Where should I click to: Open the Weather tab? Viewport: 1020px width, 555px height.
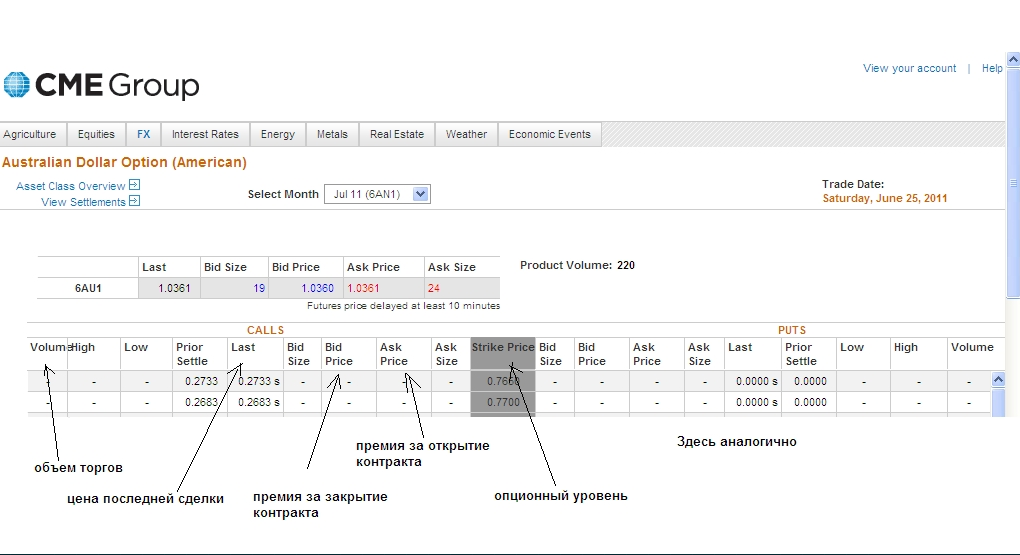click(466, 134)
